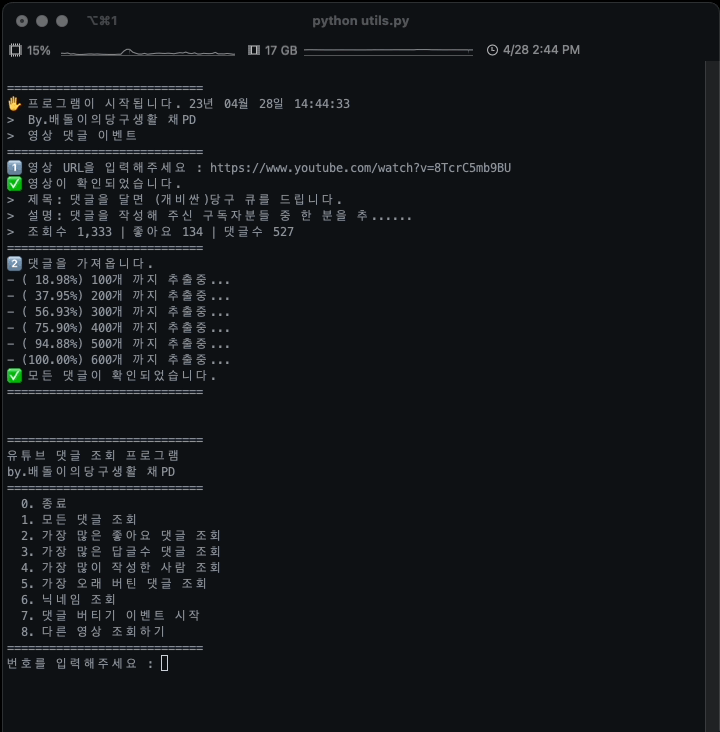
Task: Click the green check before 영상이 확인되었습니다
Action: tap(14, 184)
